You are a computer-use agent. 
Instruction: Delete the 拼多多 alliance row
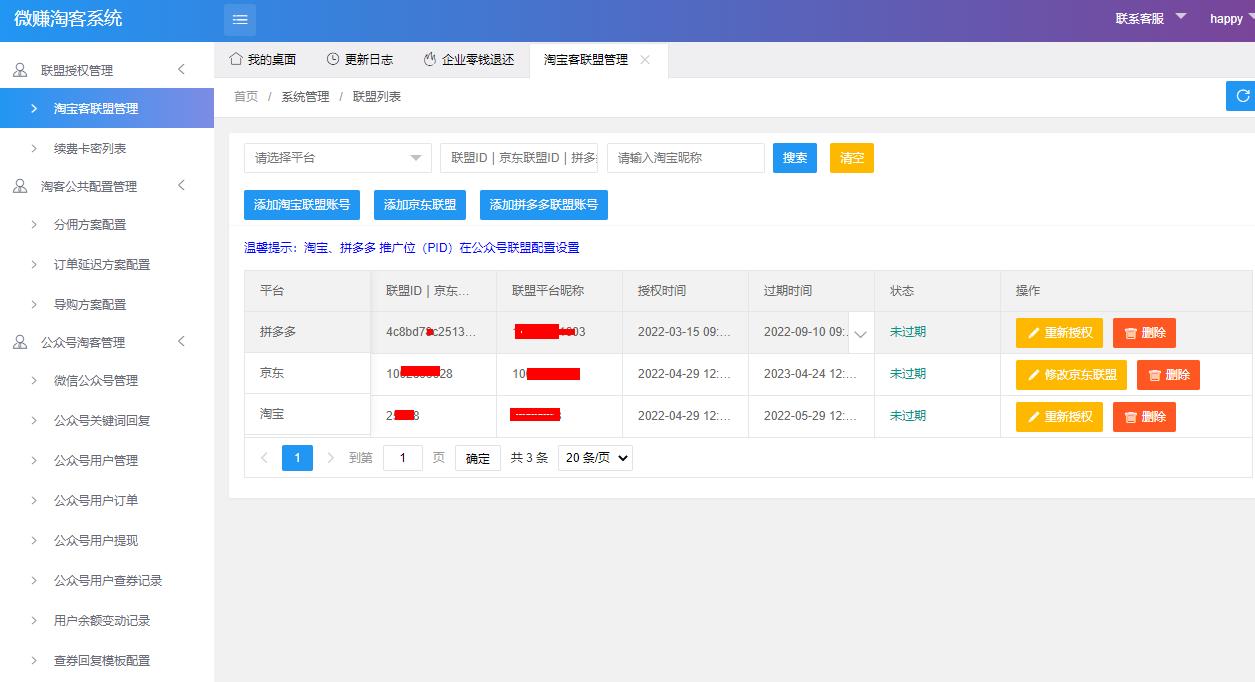[1144, 333]
